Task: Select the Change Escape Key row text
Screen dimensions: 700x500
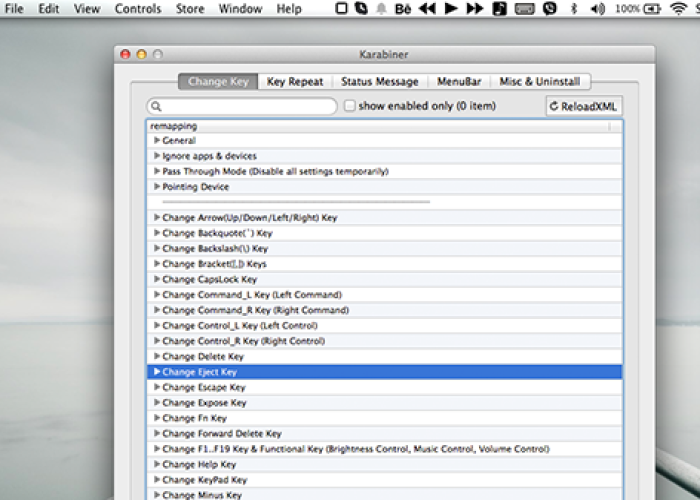Action: [x=204, y=387]
